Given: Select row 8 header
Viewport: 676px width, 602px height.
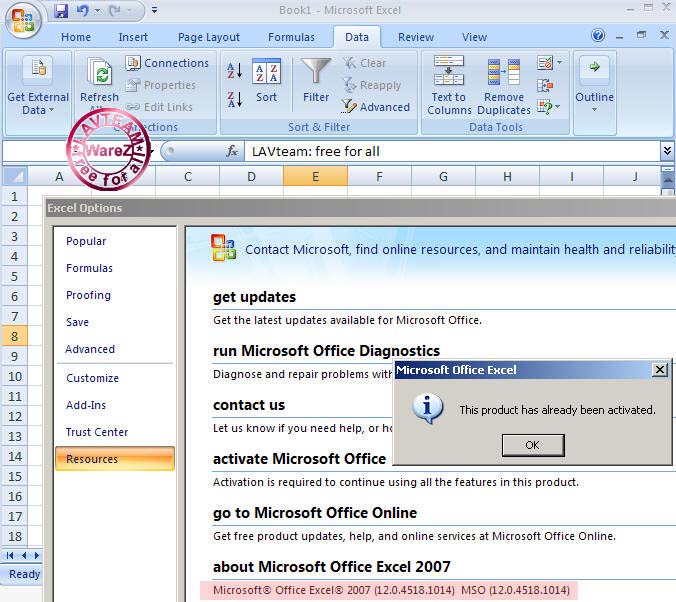Looking at the screenshot, I should pyautogui.click(x=15, y=336).
